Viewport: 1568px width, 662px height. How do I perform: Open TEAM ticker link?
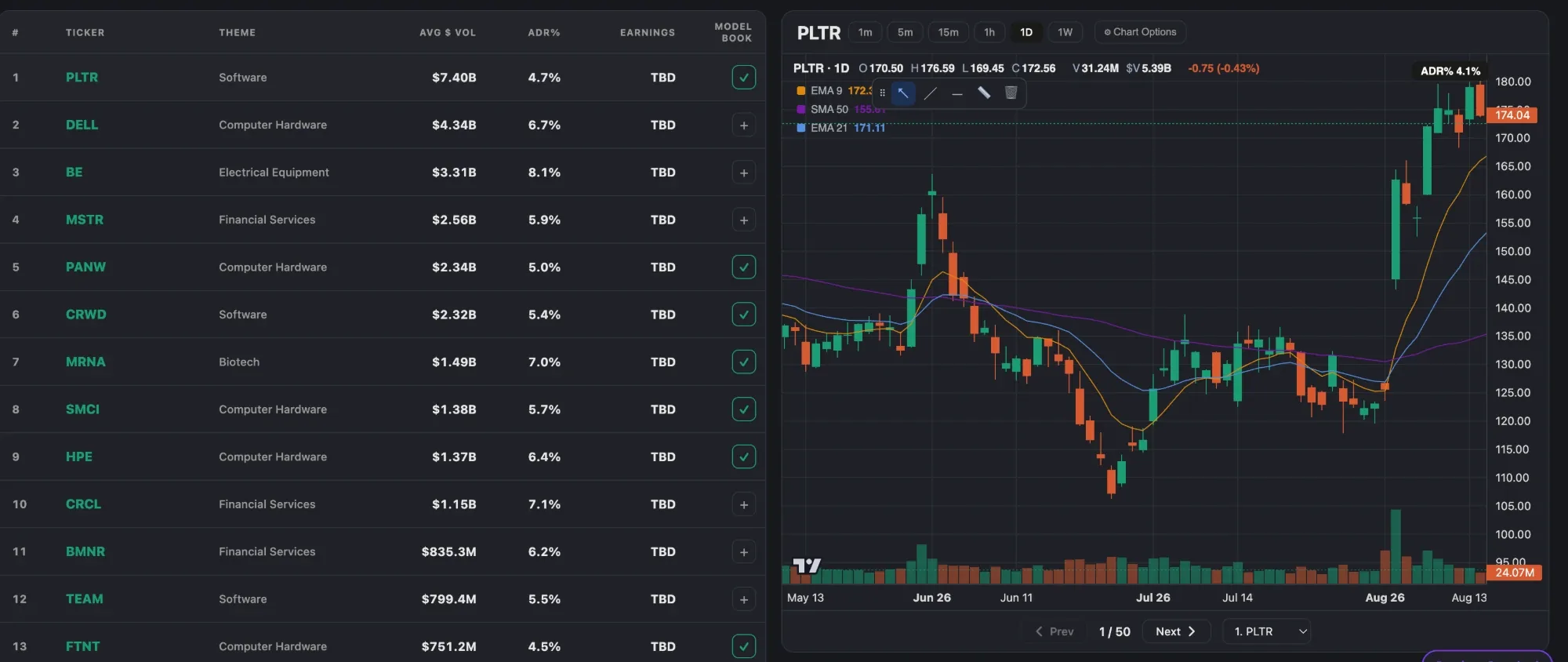pos(84,599)
